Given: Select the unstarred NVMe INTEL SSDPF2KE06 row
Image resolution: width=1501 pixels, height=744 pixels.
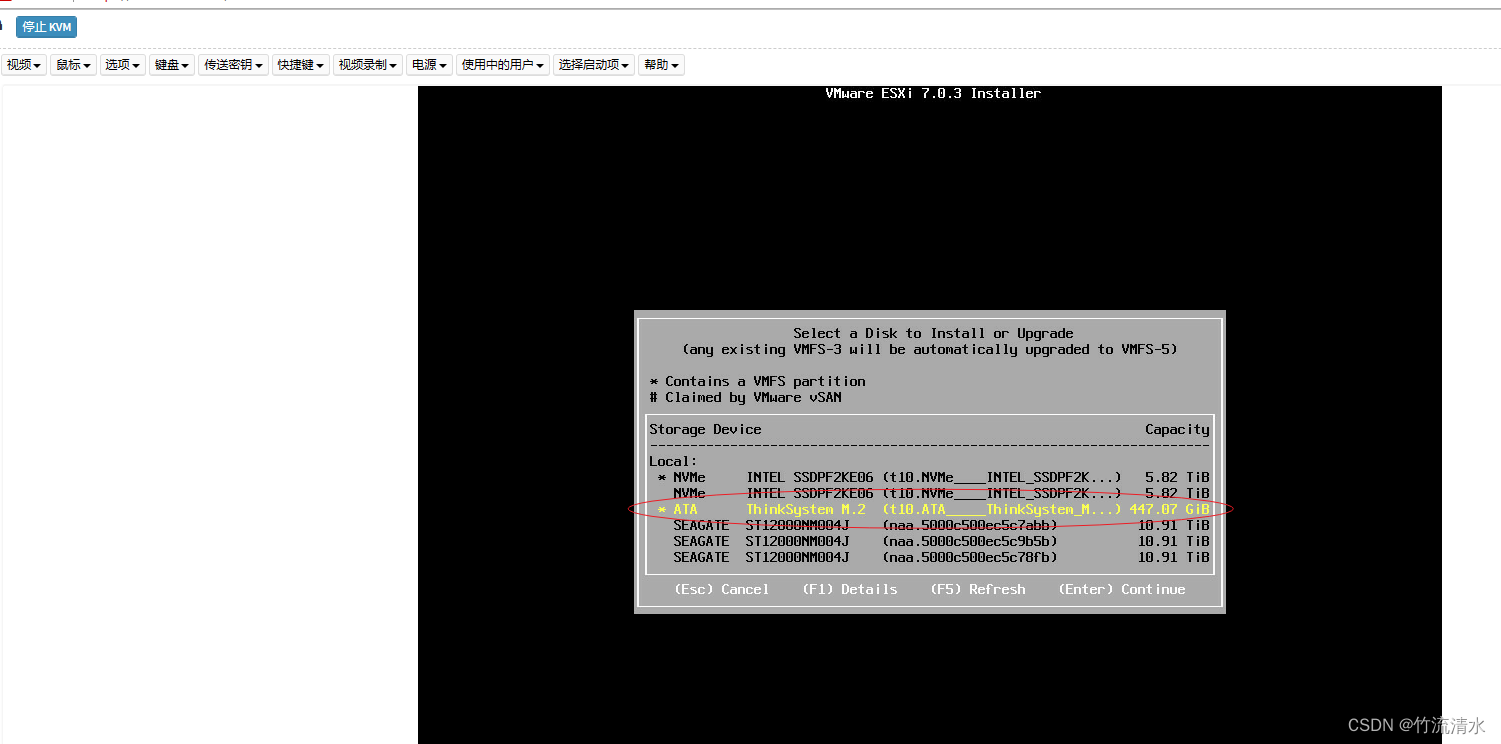Looking at the screenshot, I should coord(930,493).
